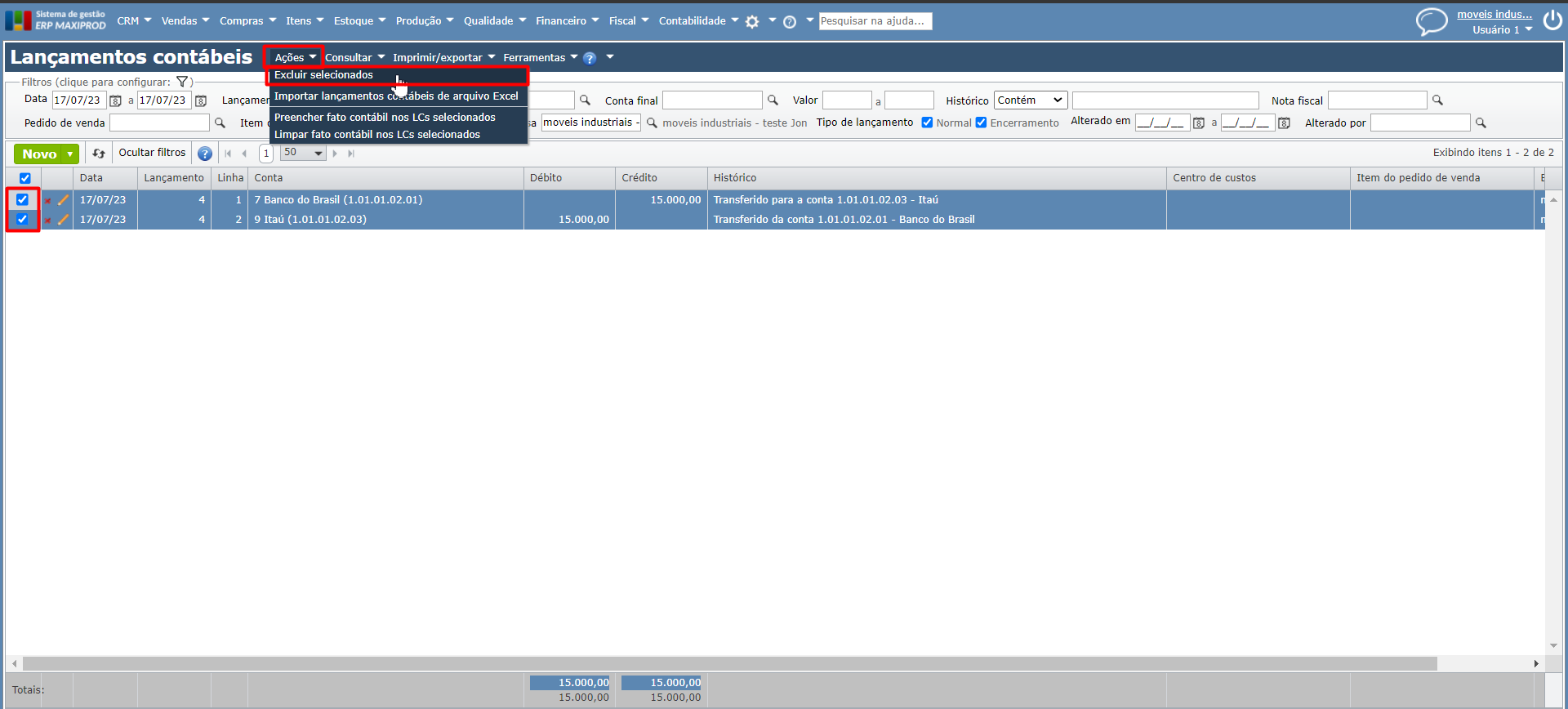Viewport: 1568px width, 709px height.
Task: Expand the Vendas menu
Action: coord(185,20)
